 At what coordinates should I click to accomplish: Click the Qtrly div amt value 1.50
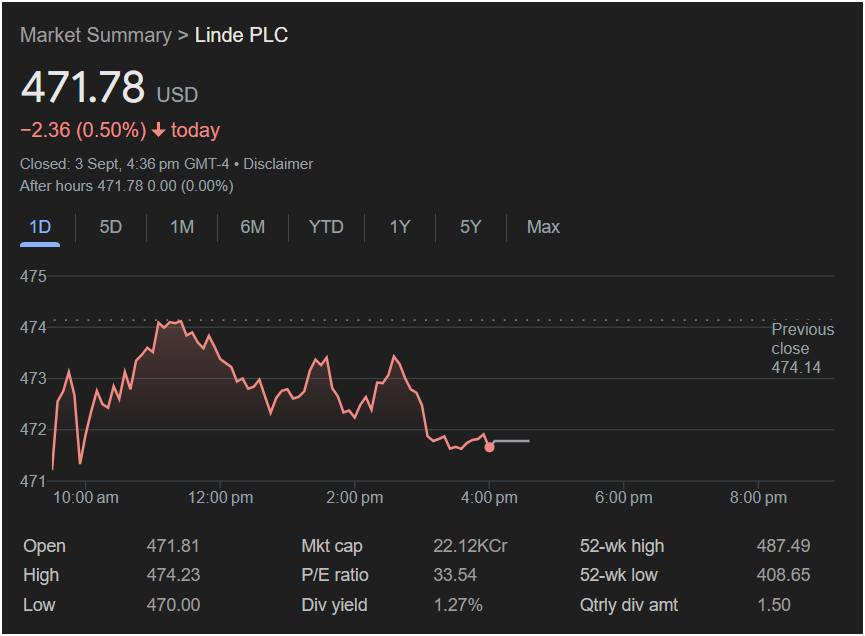773,605
